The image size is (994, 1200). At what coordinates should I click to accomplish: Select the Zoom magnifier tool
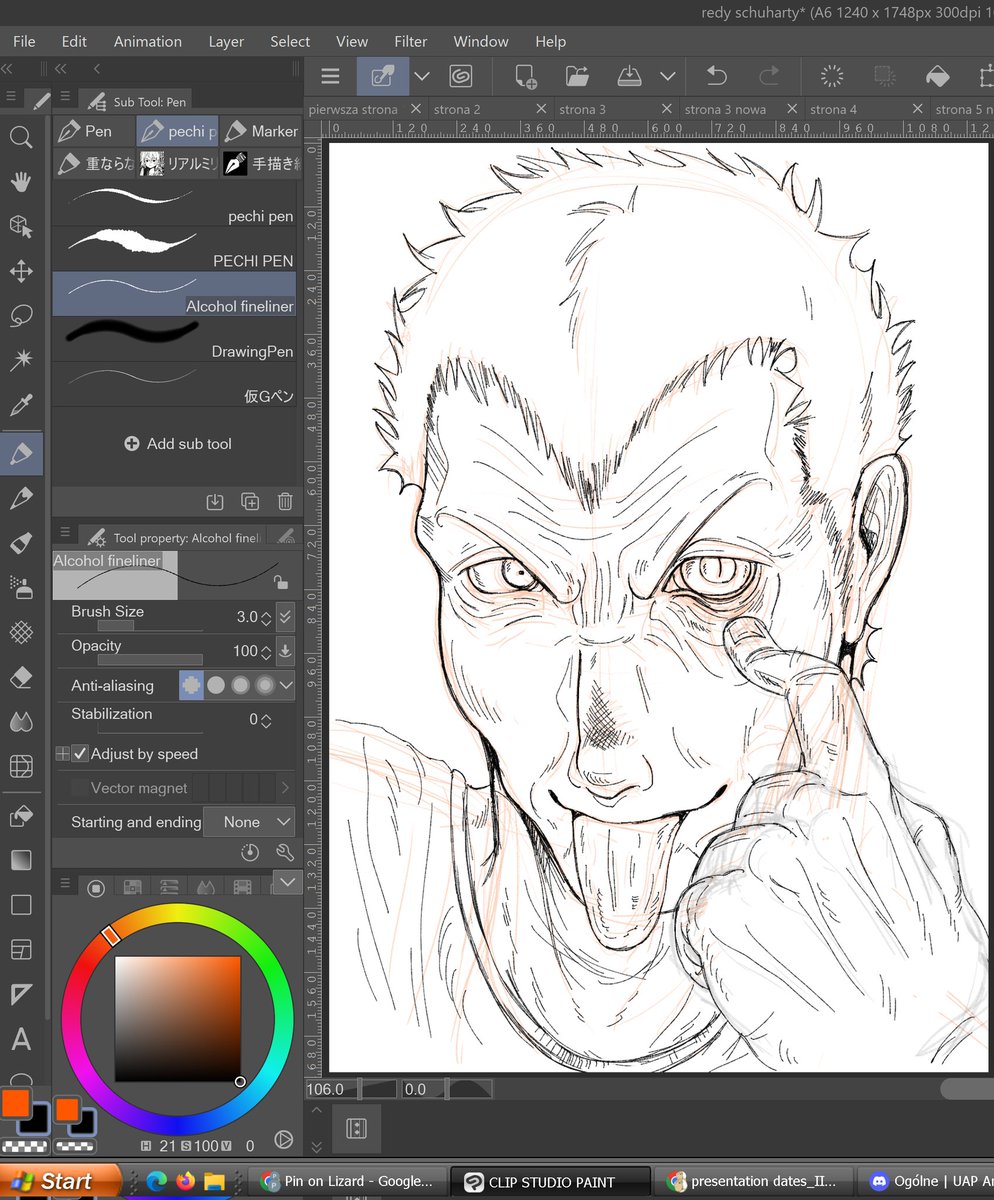pyautogui.click(x=21, y=137)
